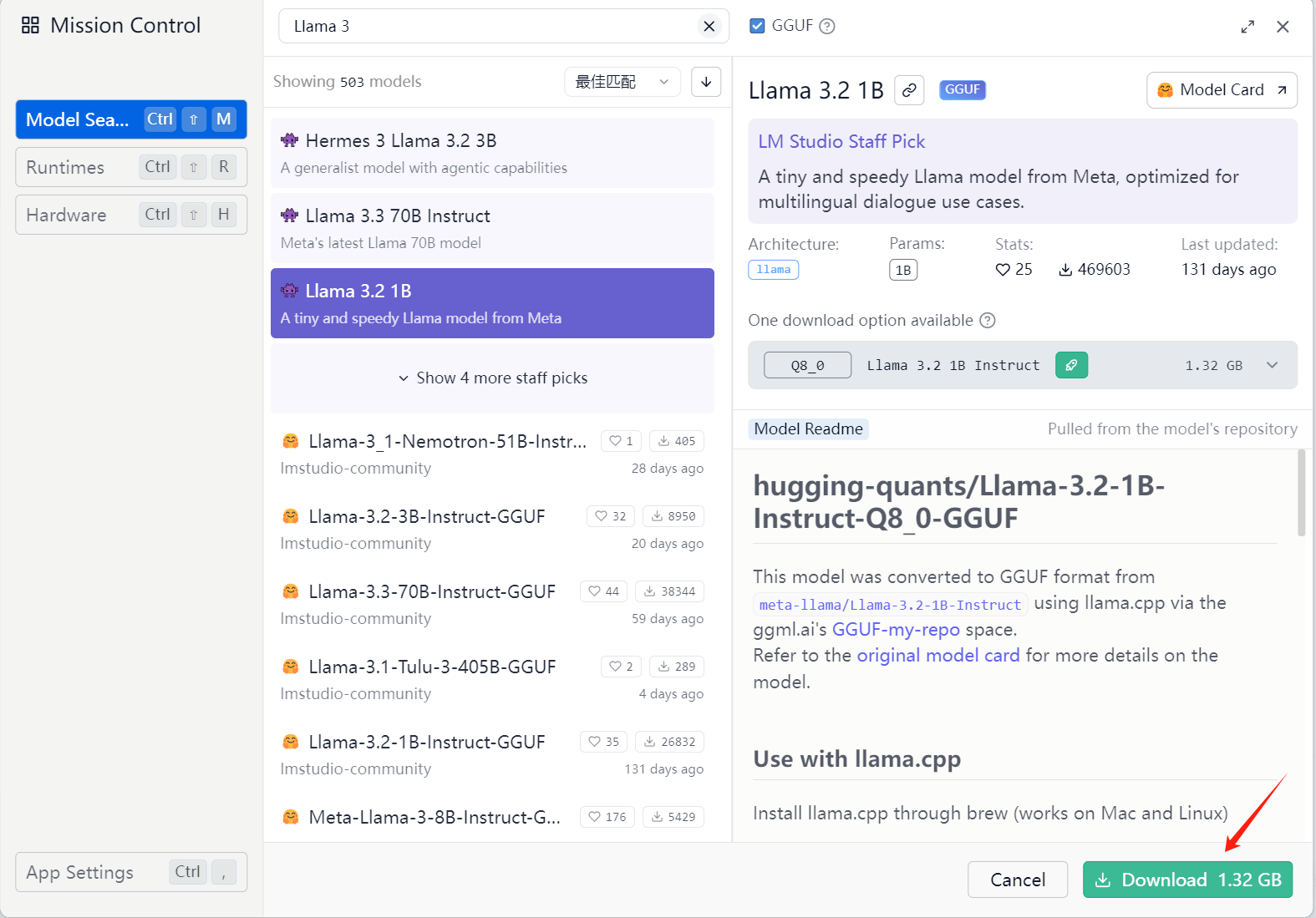The width and height of the screenshot is (1316, 918).
Task: Clear the Llama 3 search field
Action: coord(709,26)
